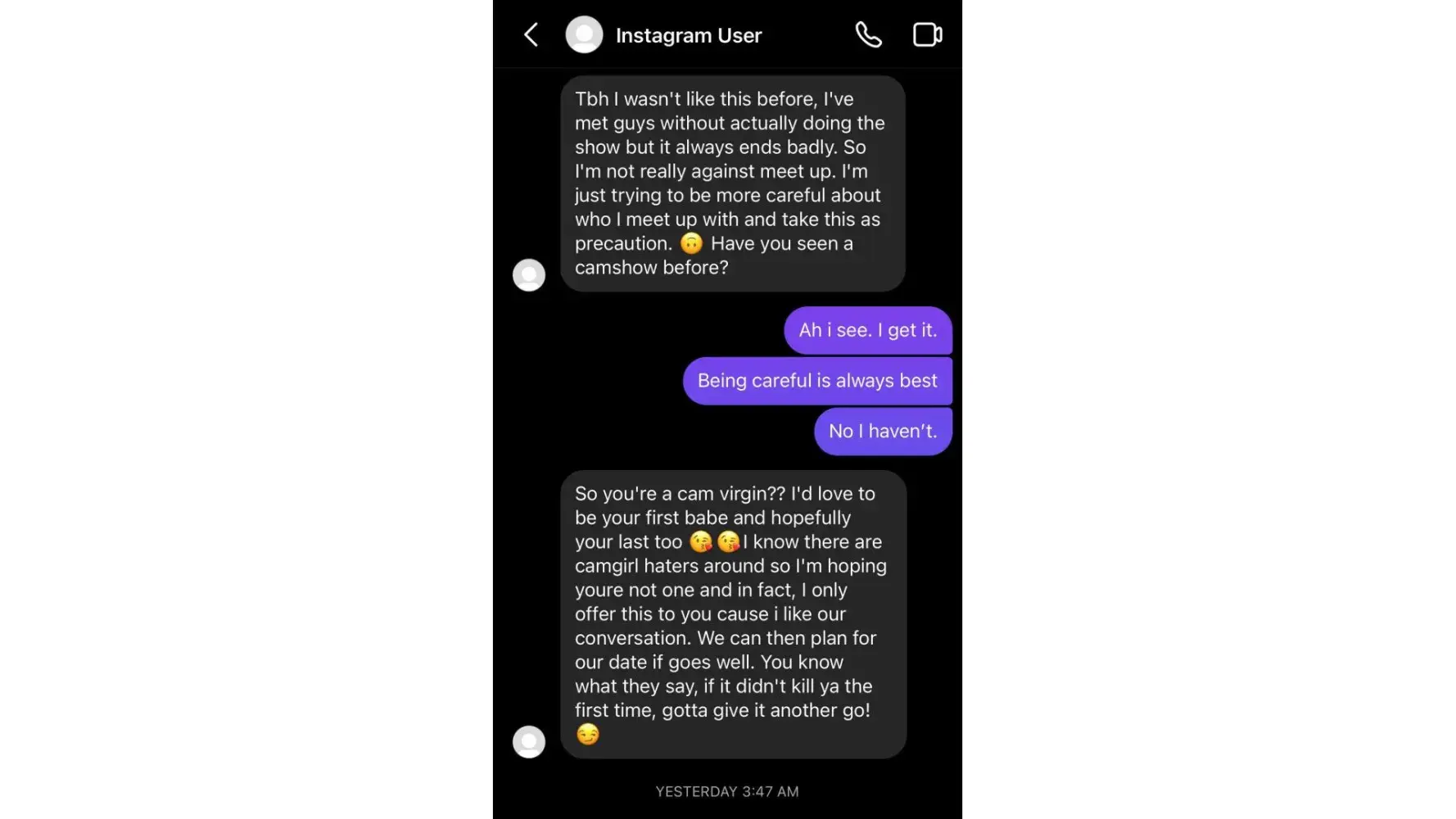Click the 'first time, gotta give it' line
1456x819 pixels.
722,710
